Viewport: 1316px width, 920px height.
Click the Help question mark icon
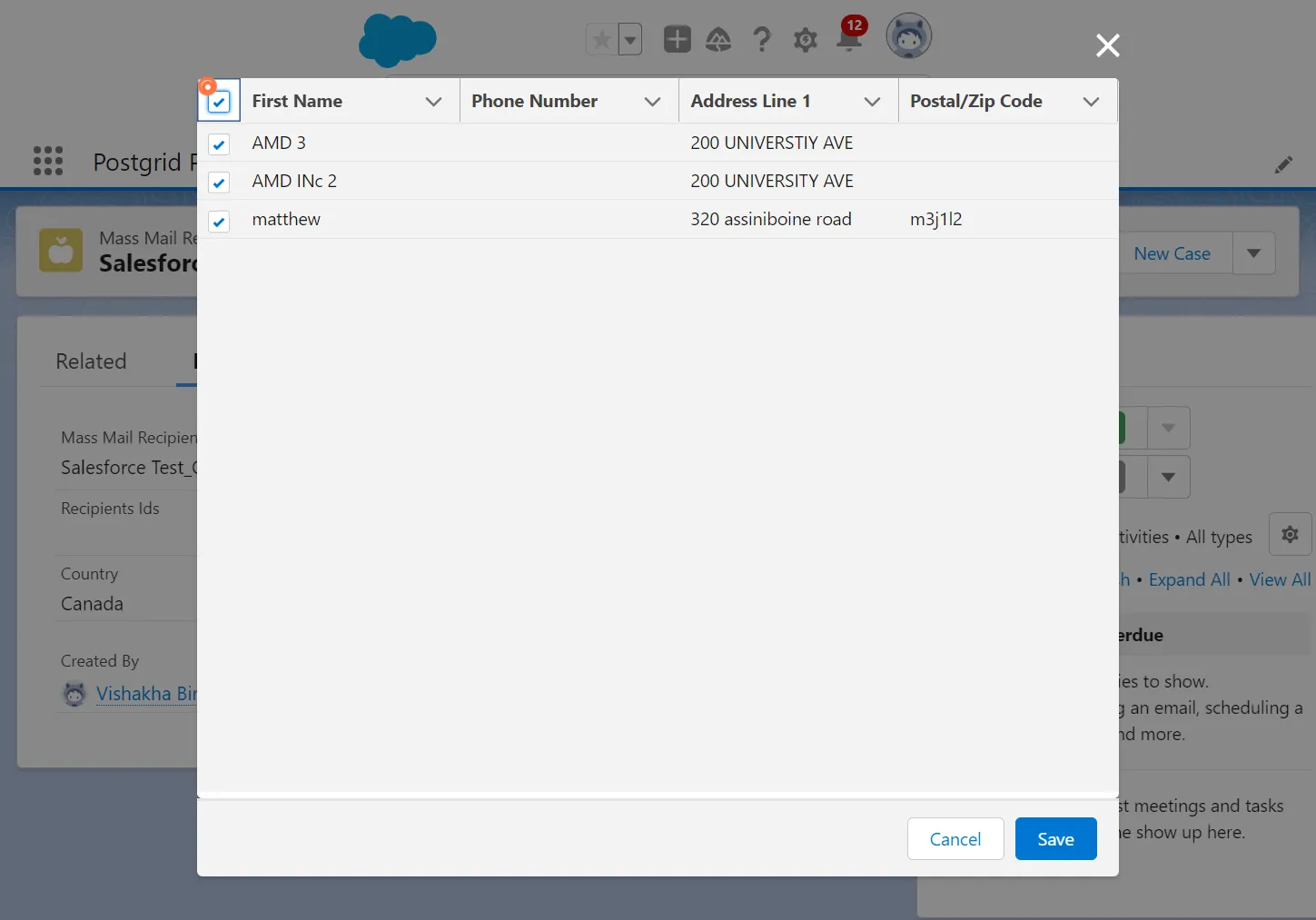(762, 40)
